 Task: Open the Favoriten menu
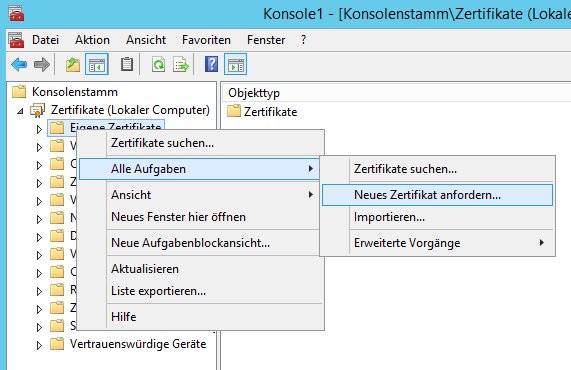coord(206,40)
